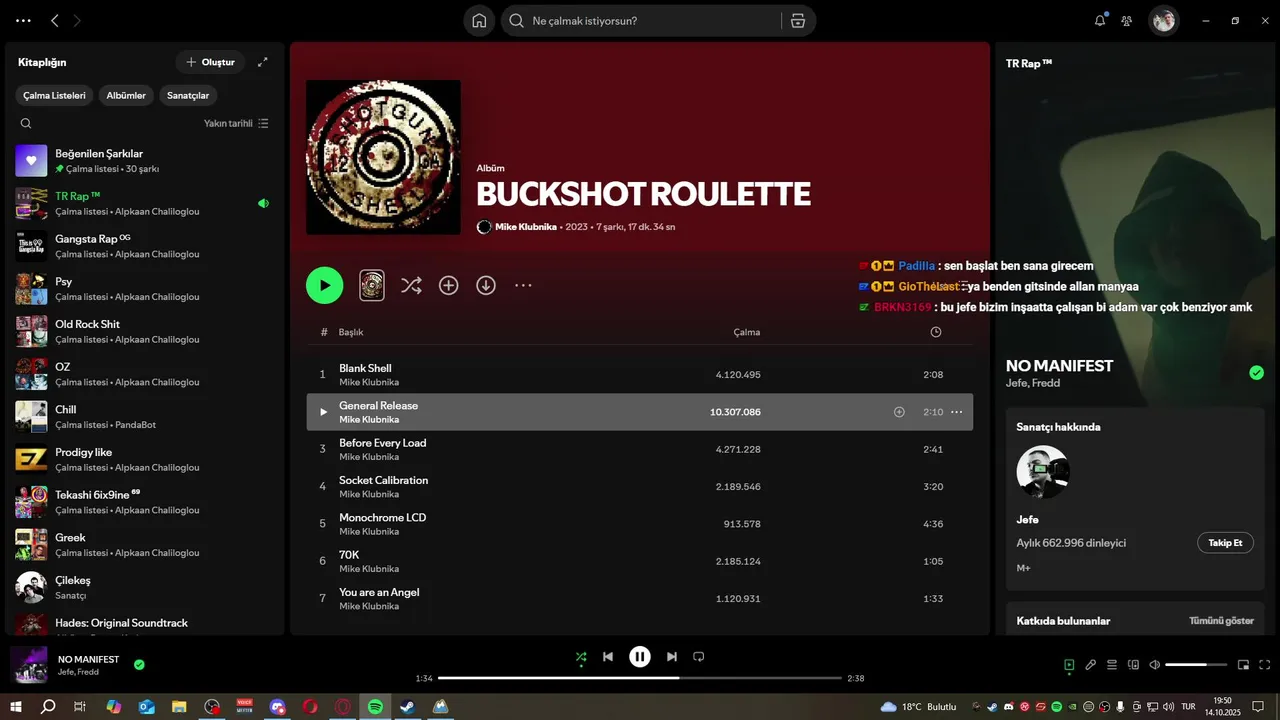Open the Browse icon in search bar
The height and width of the screenshot is (720, 1280).
[797, 21]
